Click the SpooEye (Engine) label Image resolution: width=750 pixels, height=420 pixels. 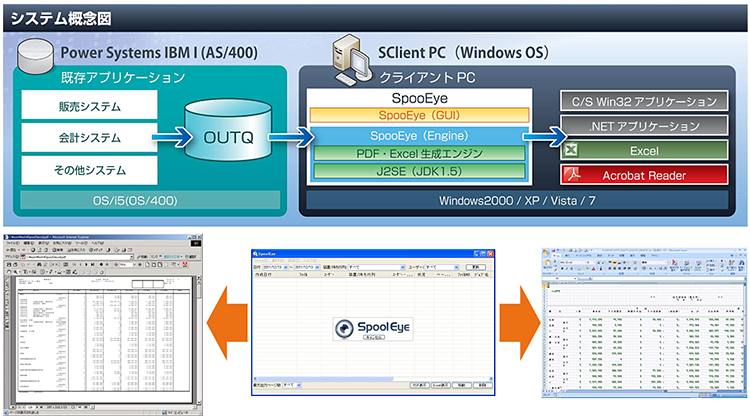tap(419, 135)
